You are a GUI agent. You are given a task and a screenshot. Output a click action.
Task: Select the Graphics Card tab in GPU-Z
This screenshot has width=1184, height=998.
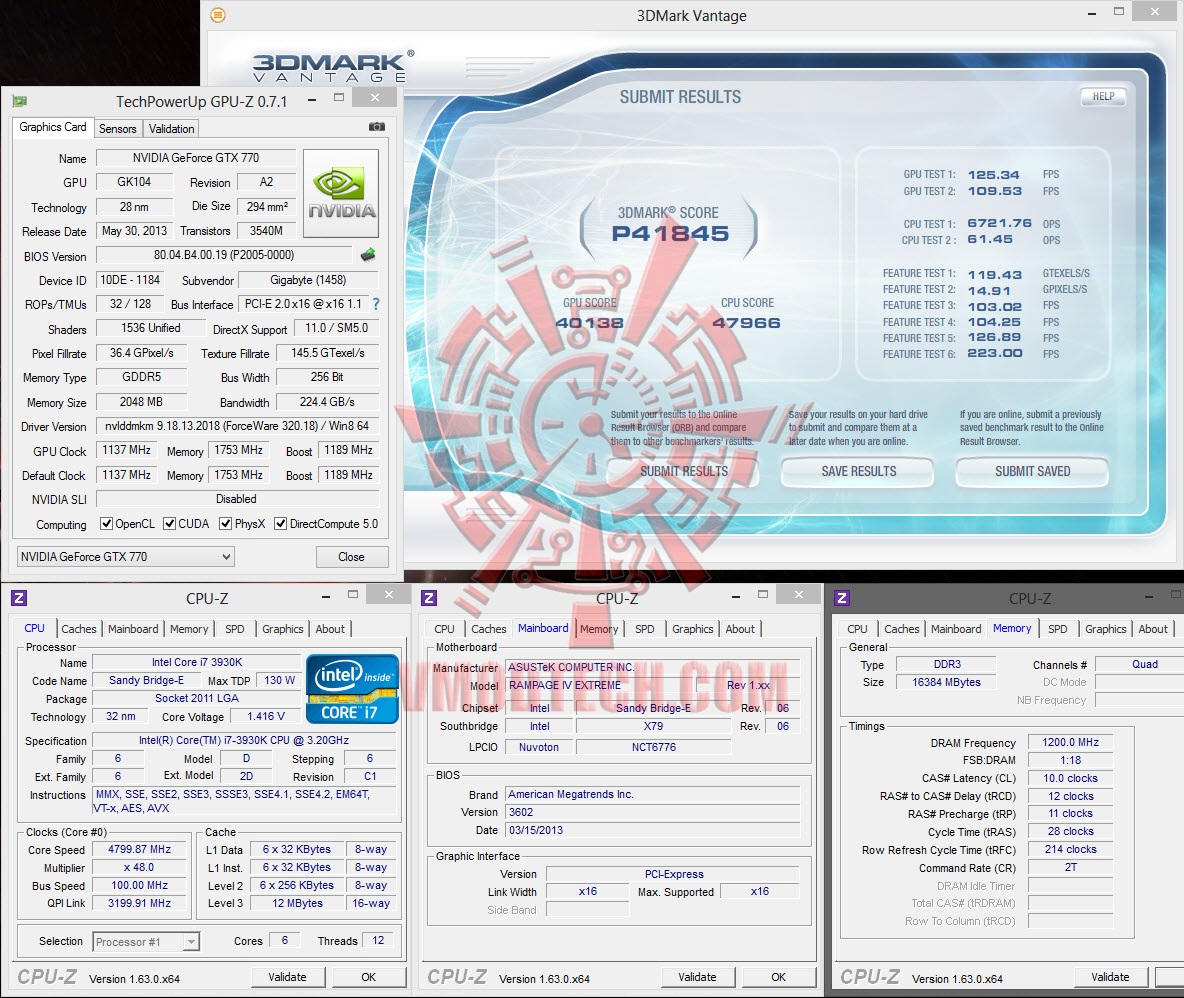53,127
